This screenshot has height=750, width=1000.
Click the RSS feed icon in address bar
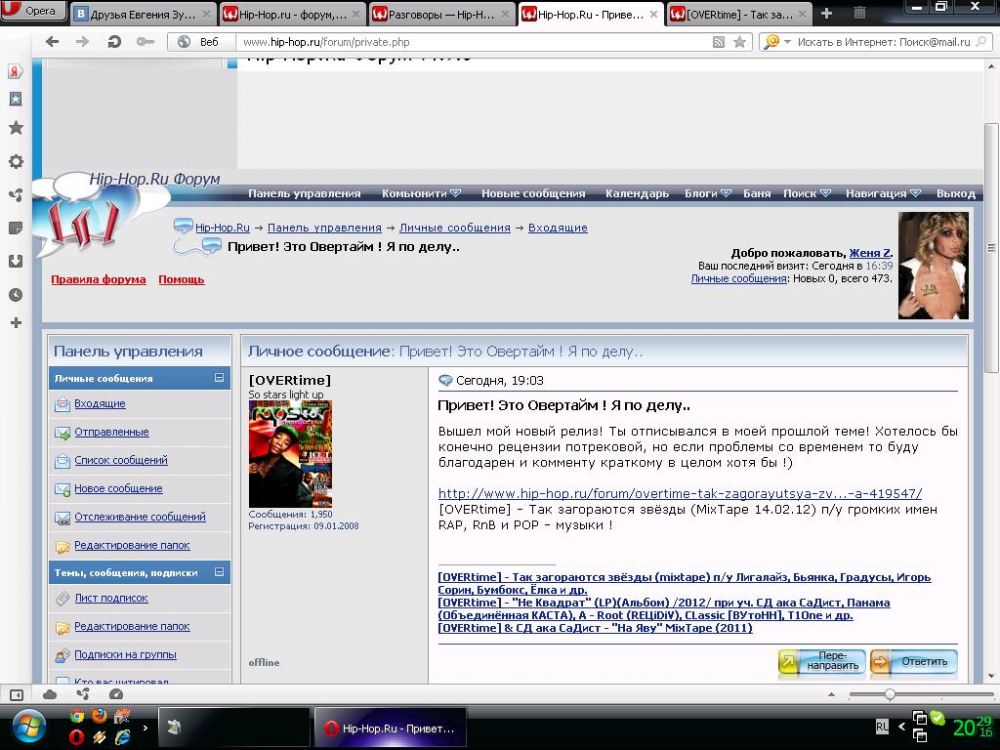(719, 42)
